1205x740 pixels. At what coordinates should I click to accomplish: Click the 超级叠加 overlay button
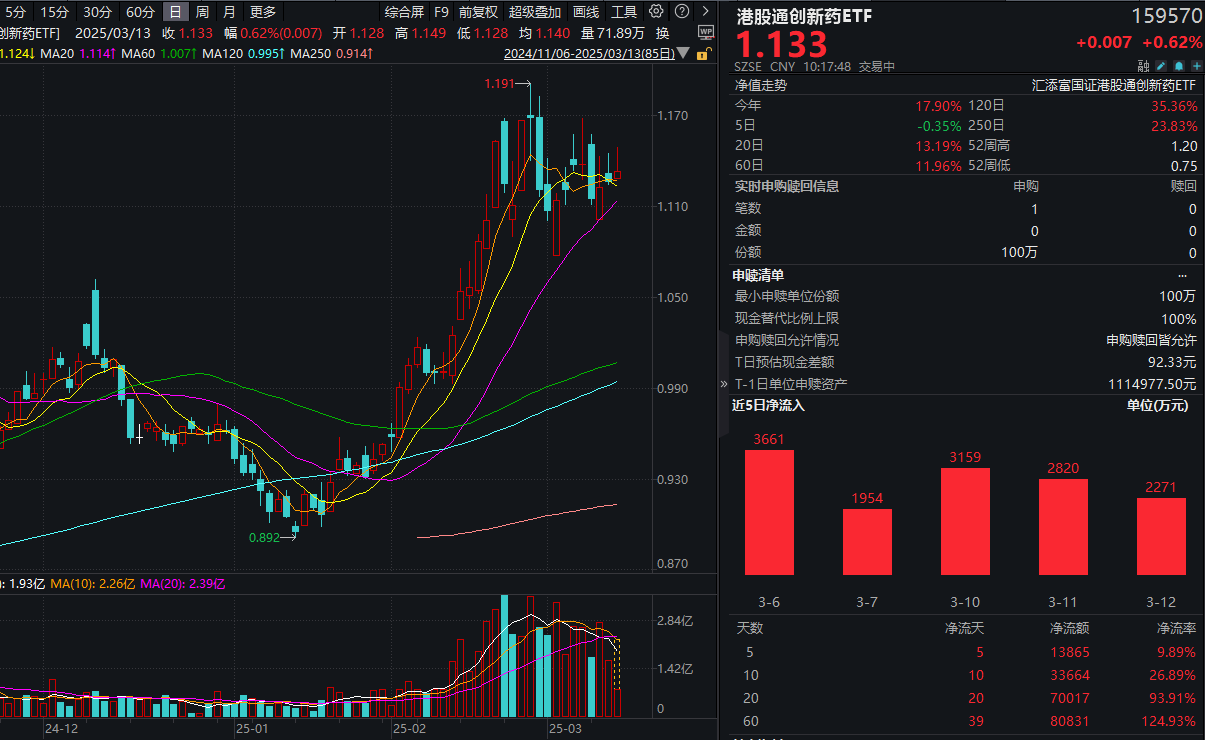click(535, 12)
